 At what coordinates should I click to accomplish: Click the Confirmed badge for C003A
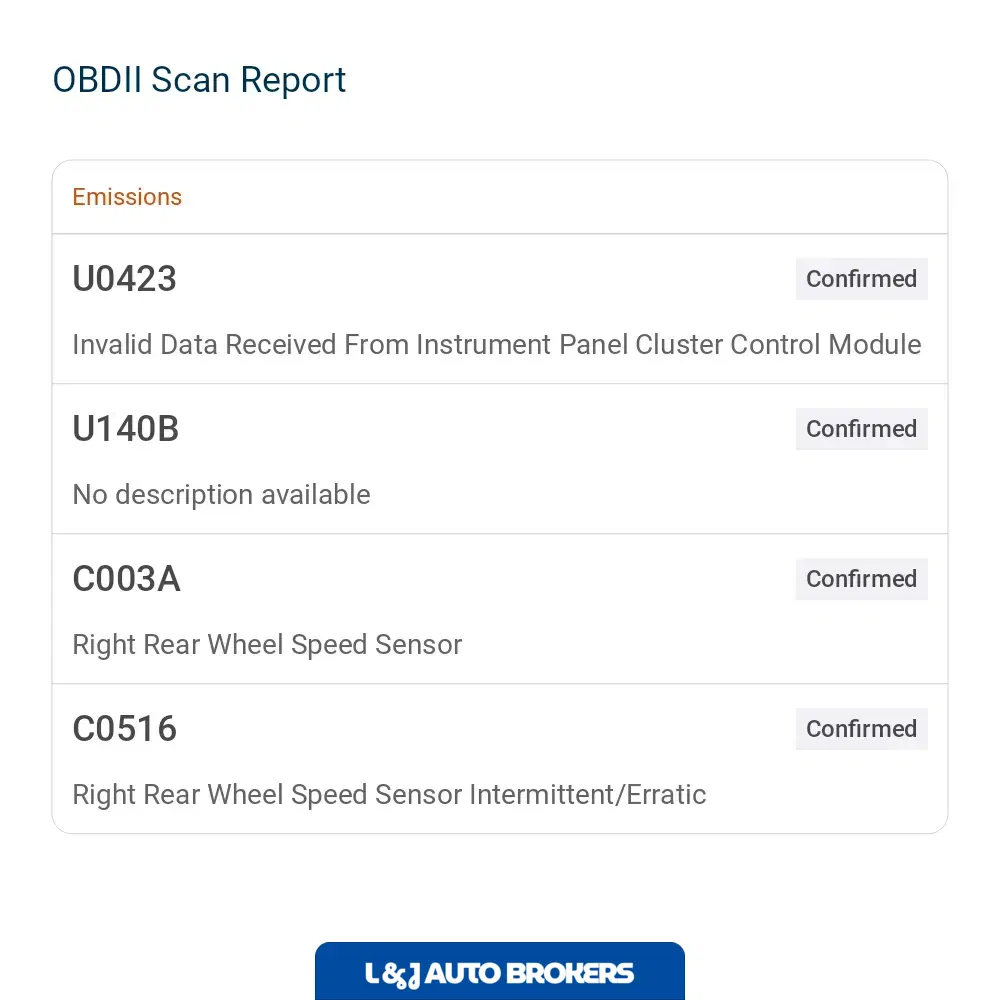(862, 578)
